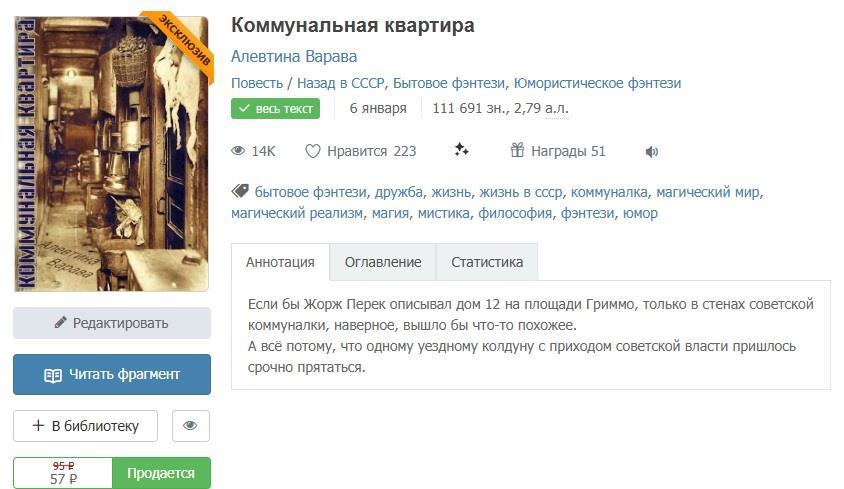This screenshot has height=489, width=844.
Task: Click the Читать фрагмент button
Action: click(112, 374)
